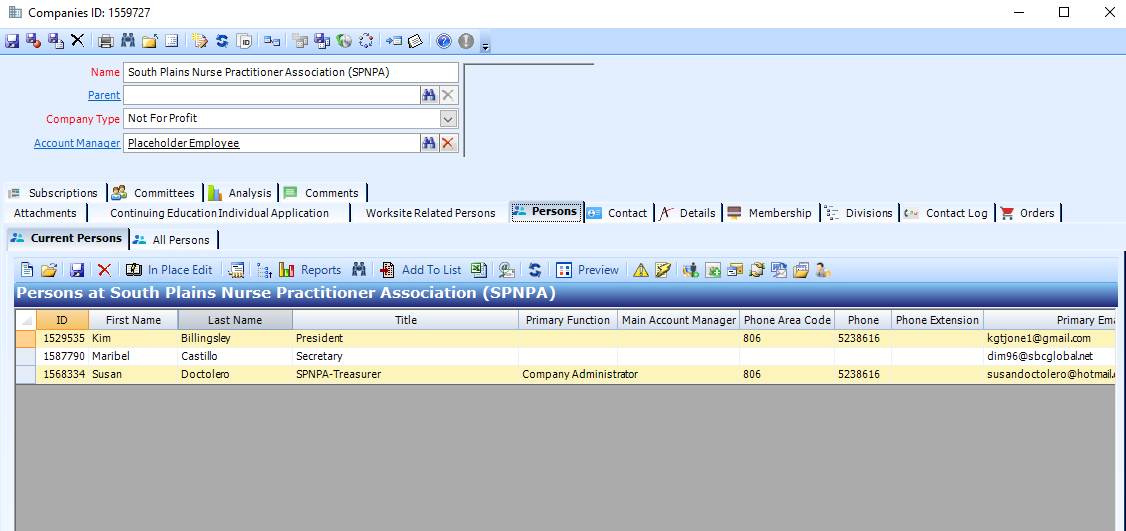Click binoculars beside the Parent field

[x=429, y=95]
